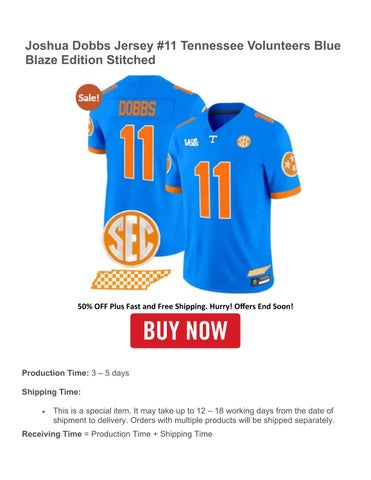Click the small SEC patch on jersey chest

point(244,142)
